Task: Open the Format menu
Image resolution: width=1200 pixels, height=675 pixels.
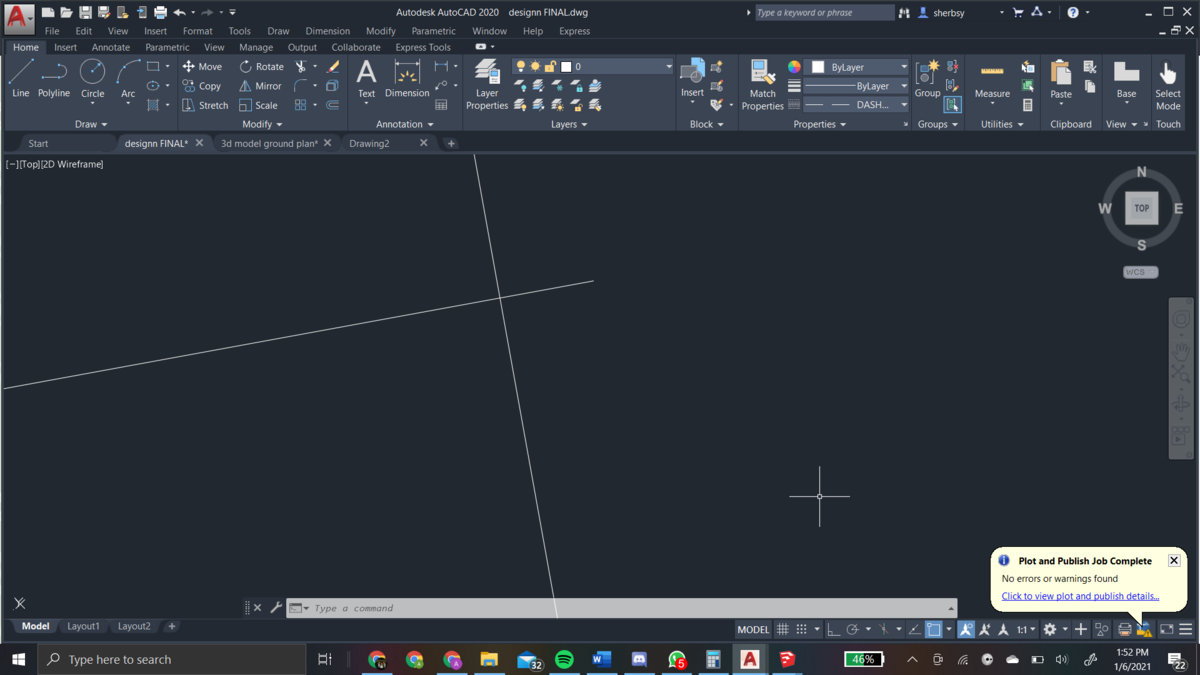Action: 197,31
